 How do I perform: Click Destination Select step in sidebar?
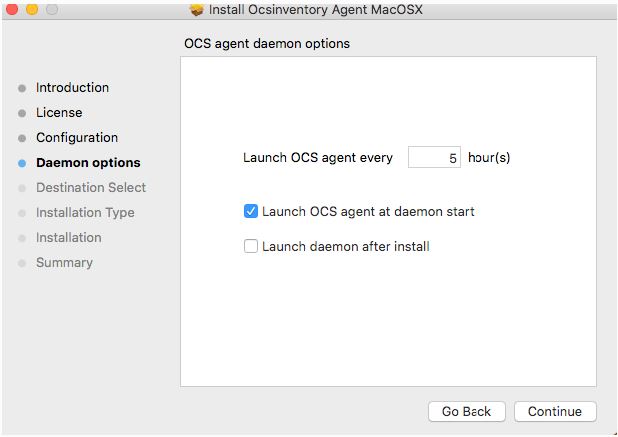[91, 188]
